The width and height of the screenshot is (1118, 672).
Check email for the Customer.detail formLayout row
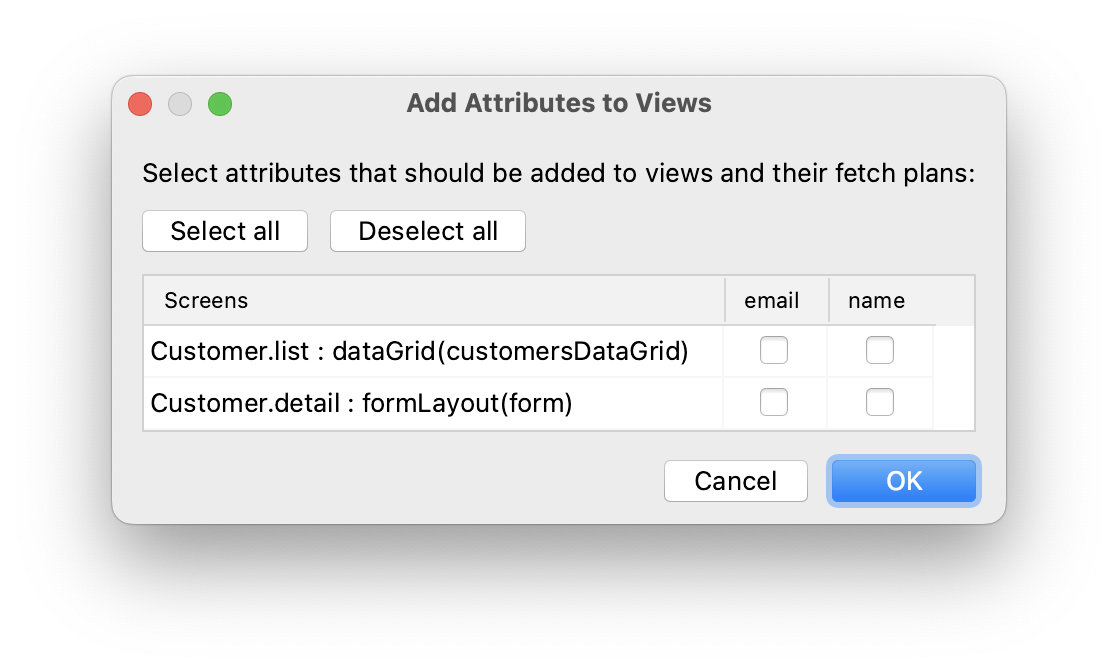coord(776,402)
